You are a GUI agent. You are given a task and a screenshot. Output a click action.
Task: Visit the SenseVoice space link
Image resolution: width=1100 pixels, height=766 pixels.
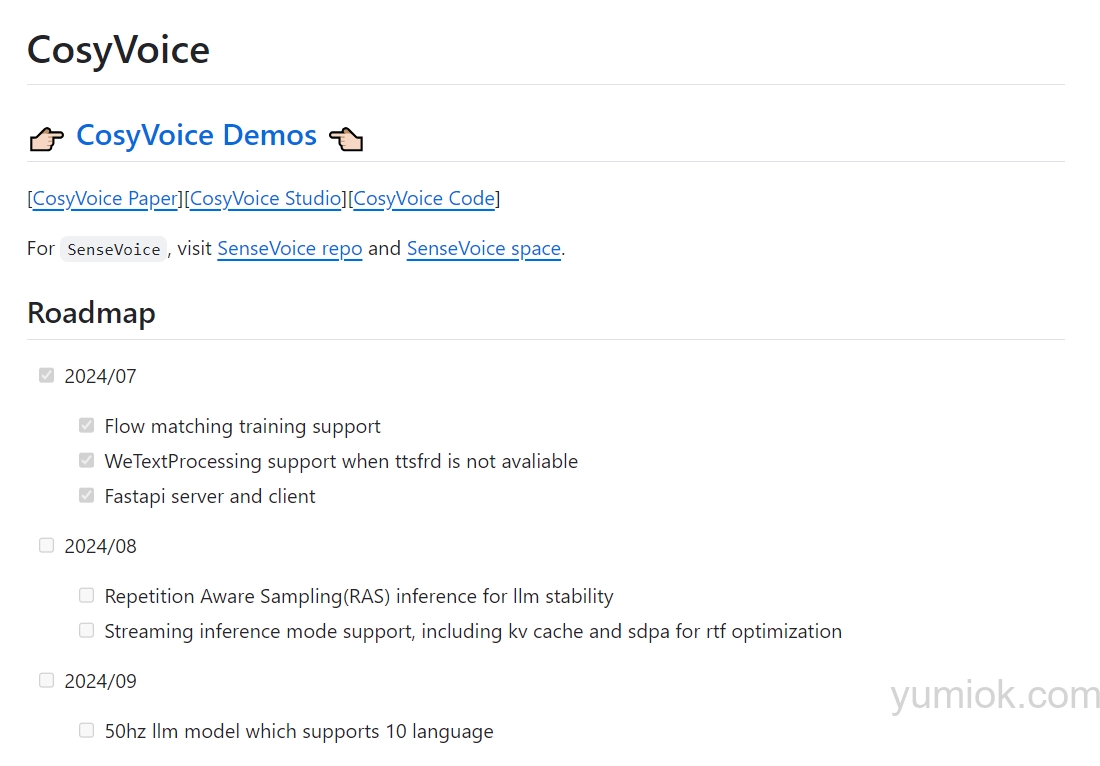point(484,248)
